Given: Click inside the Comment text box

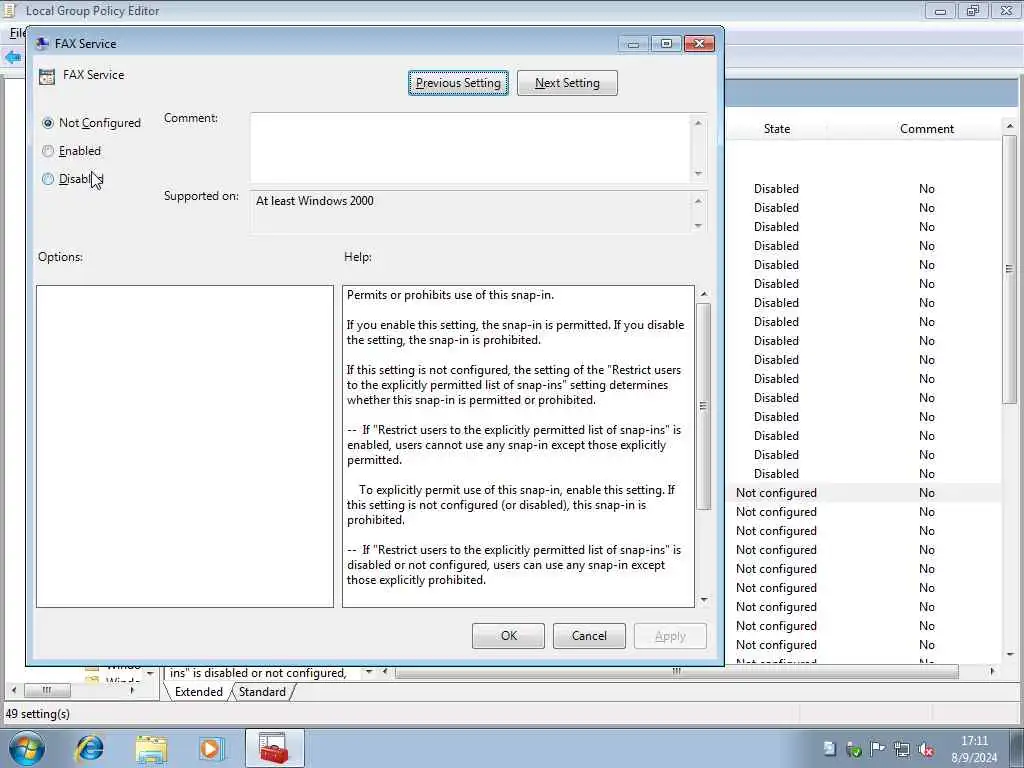Looking at the screenshot, I should point(470,148).
